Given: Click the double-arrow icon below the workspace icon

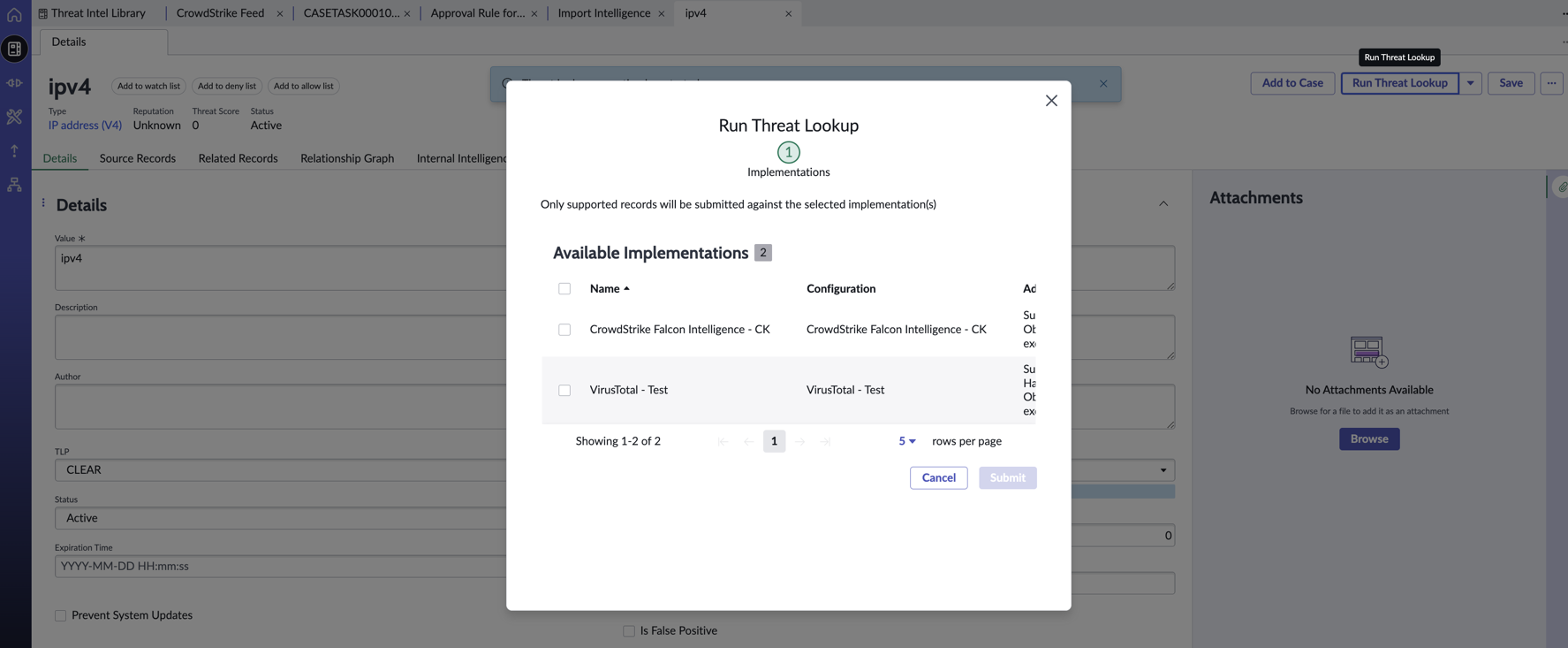Looking at the screenshot, I should 14,83.
